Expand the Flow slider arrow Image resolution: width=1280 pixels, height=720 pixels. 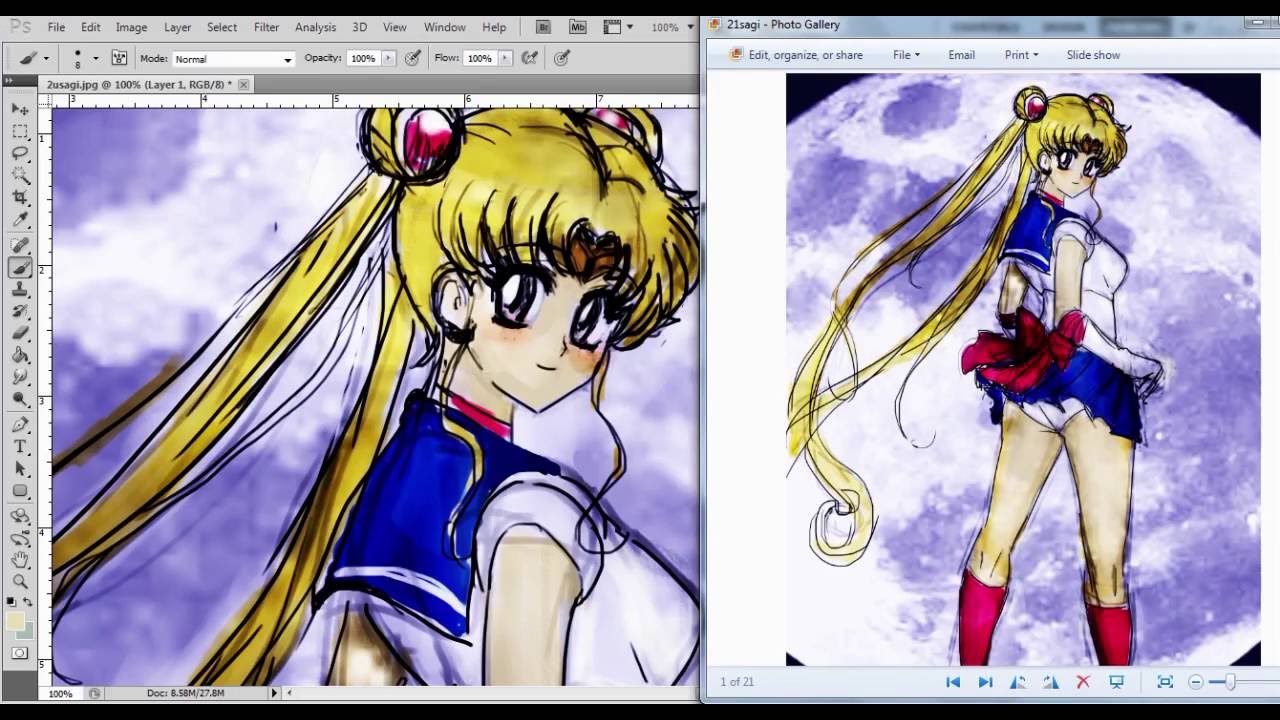[504, 58]
